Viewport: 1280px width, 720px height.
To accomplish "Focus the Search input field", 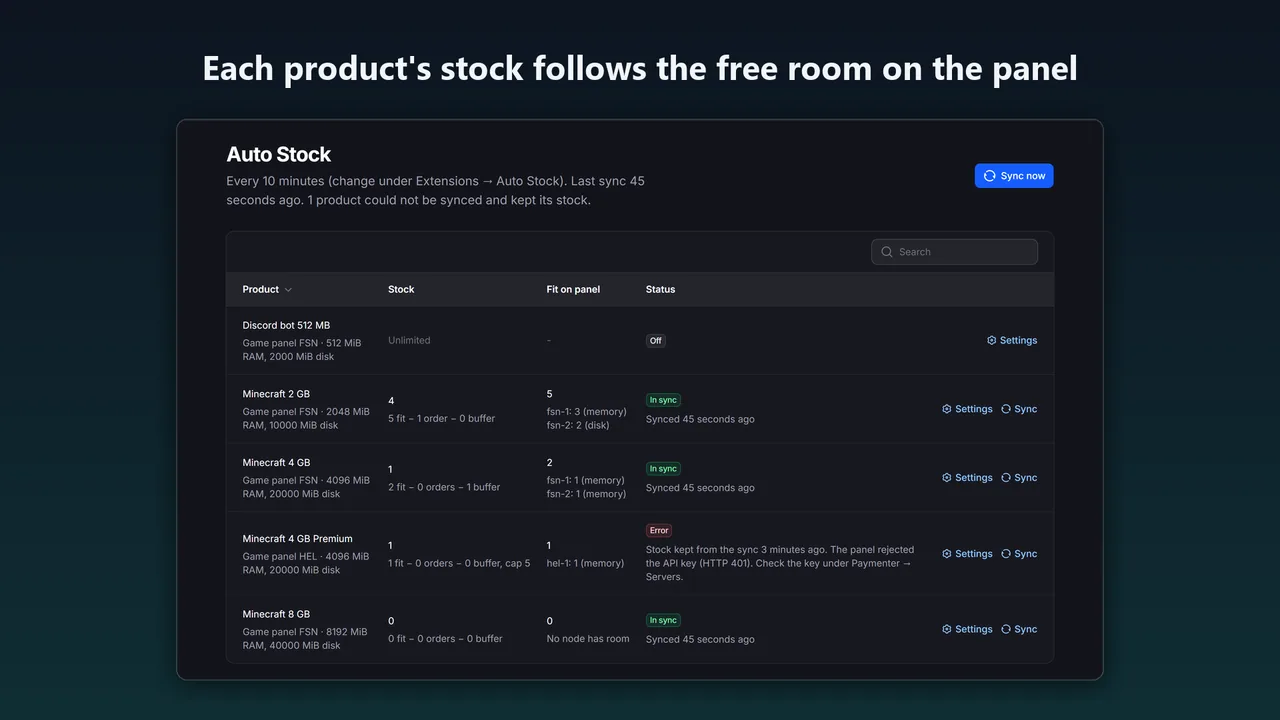I will click(954, 252).
